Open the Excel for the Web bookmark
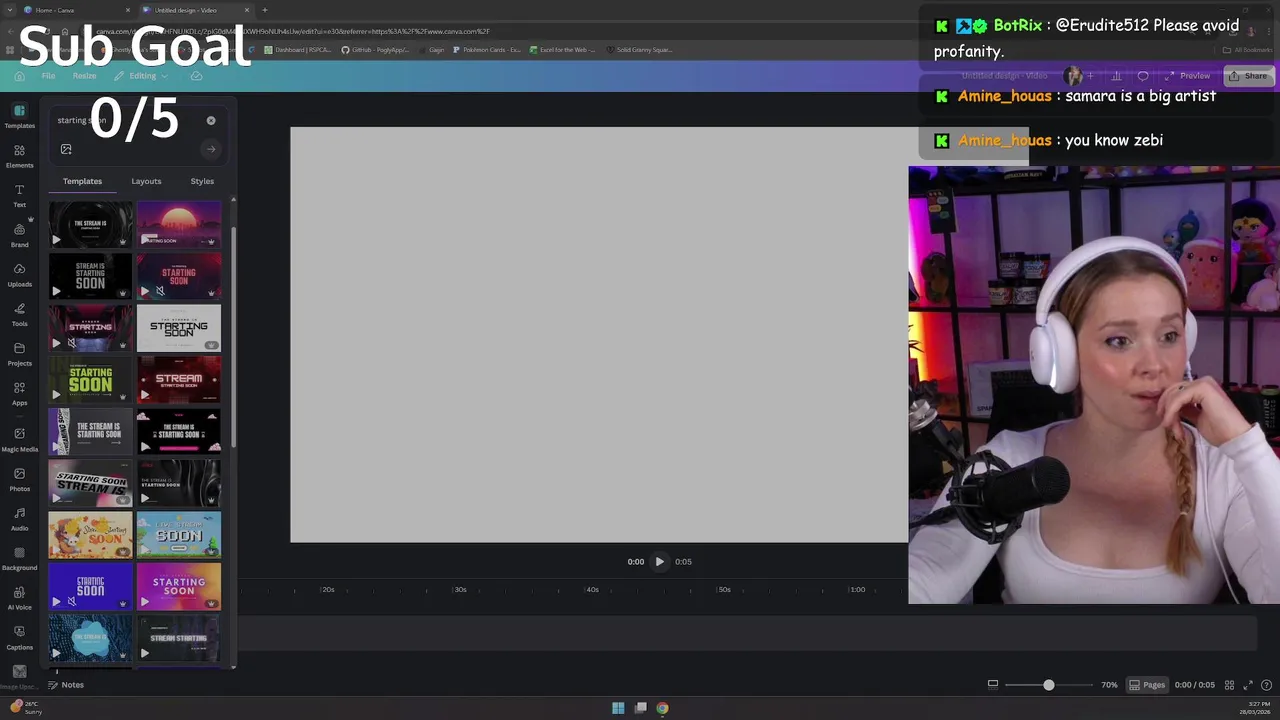The width and height of the screenshot is (1280, 720). coord(562,49)
